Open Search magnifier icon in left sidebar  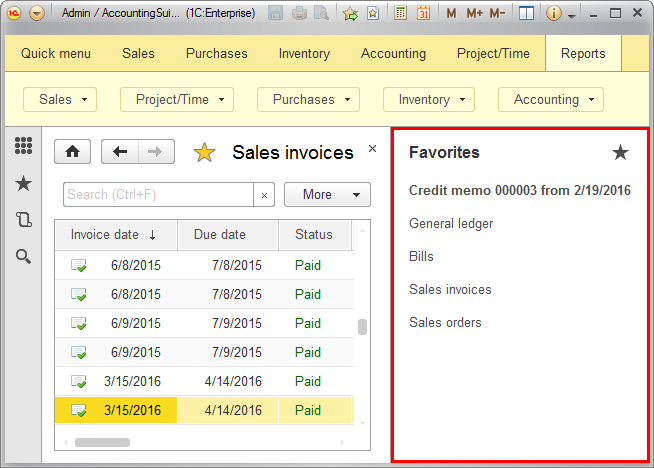click(23, 256)
